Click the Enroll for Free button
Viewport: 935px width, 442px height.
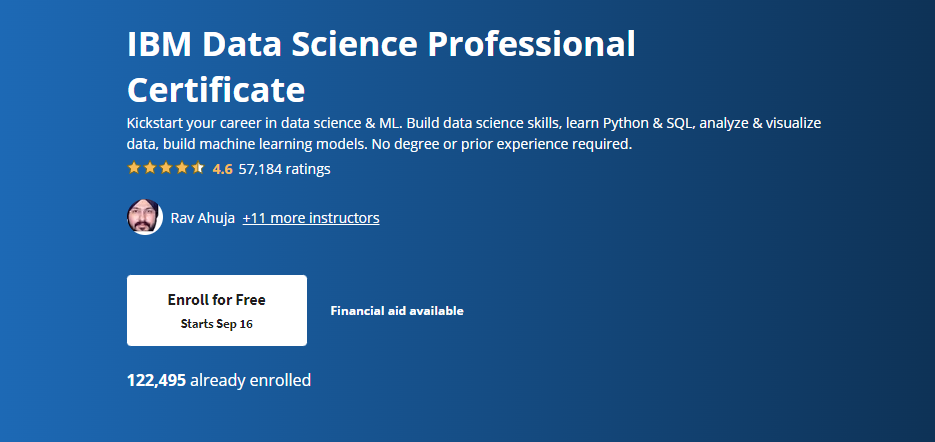[x=217, y=310]
